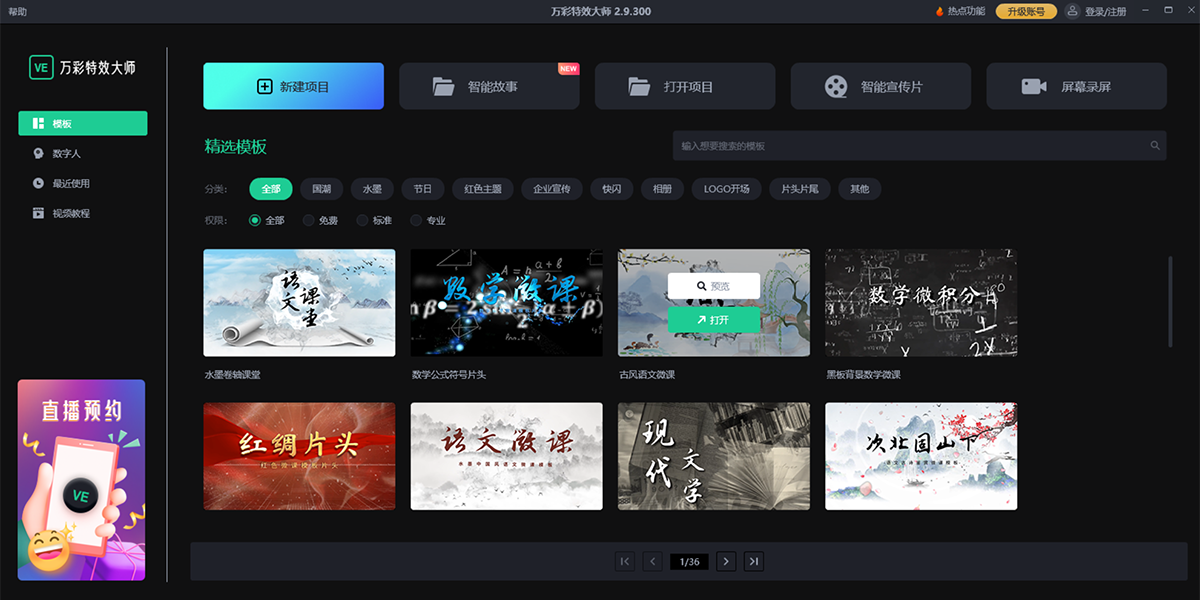Open 视频教程 in the sidebar

[x=66, y=212]
